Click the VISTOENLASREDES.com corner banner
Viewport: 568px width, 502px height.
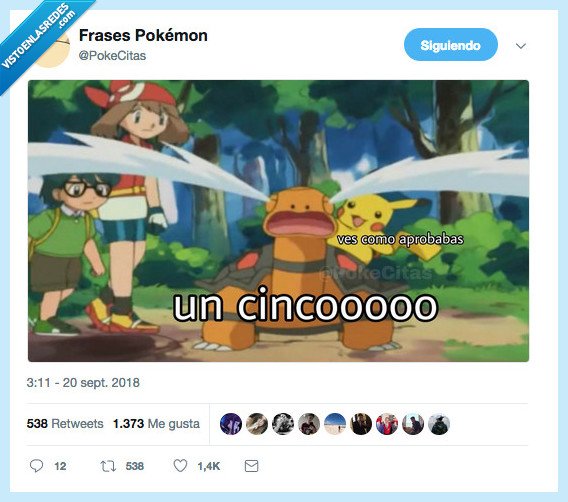coord(38,34)
